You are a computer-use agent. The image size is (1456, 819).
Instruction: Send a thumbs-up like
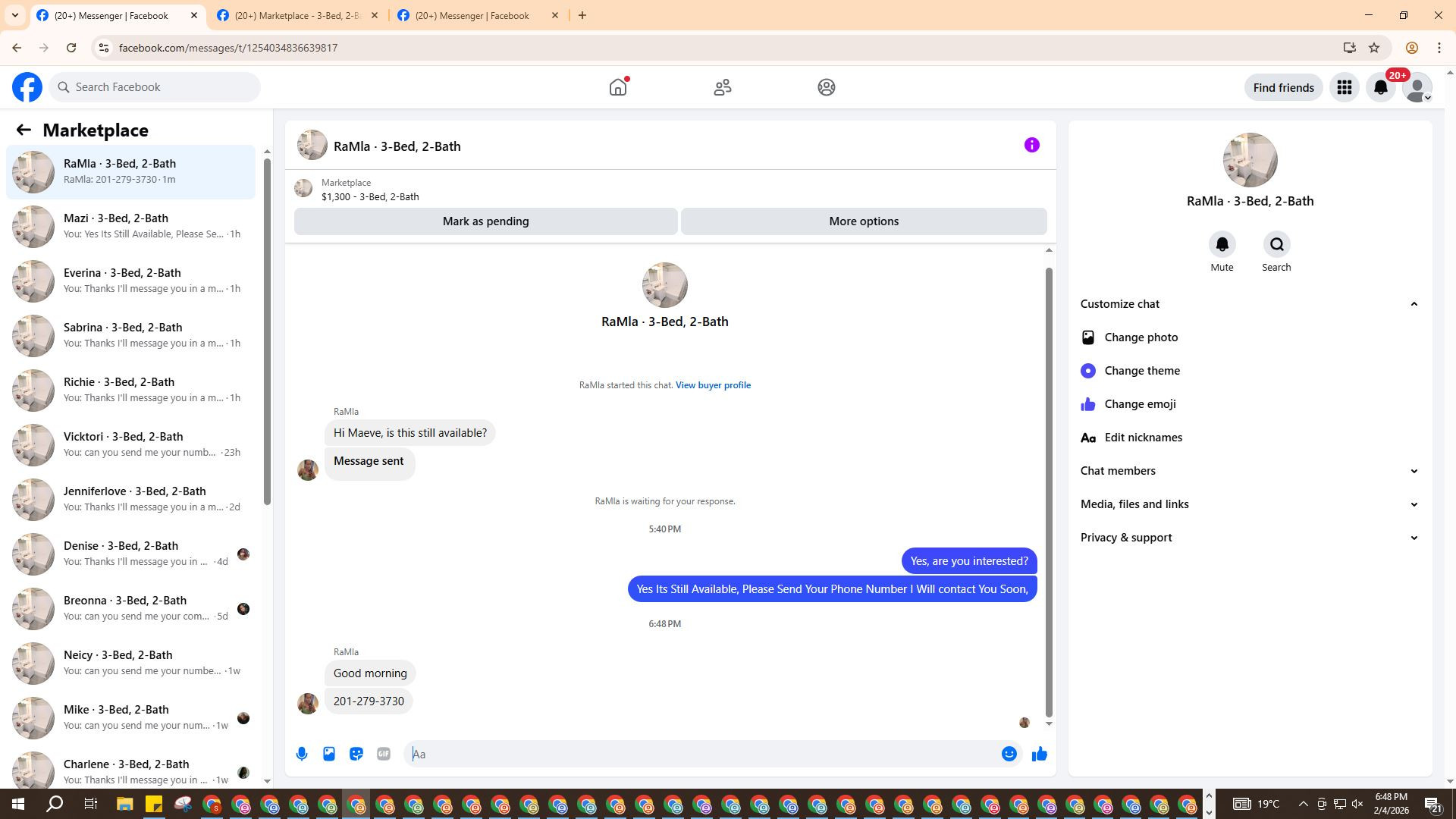point(1039,754)
